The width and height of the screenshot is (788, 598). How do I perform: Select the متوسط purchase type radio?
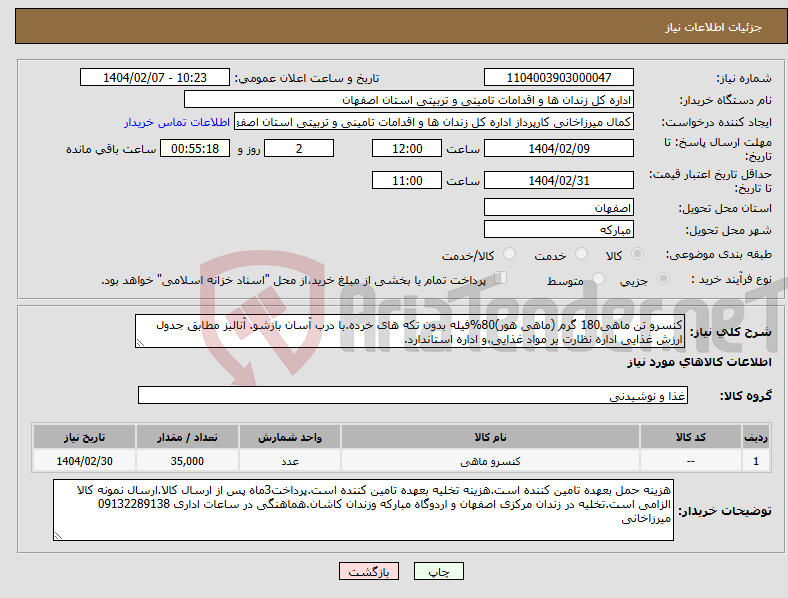pyautogui.click(x=599, y=279)
